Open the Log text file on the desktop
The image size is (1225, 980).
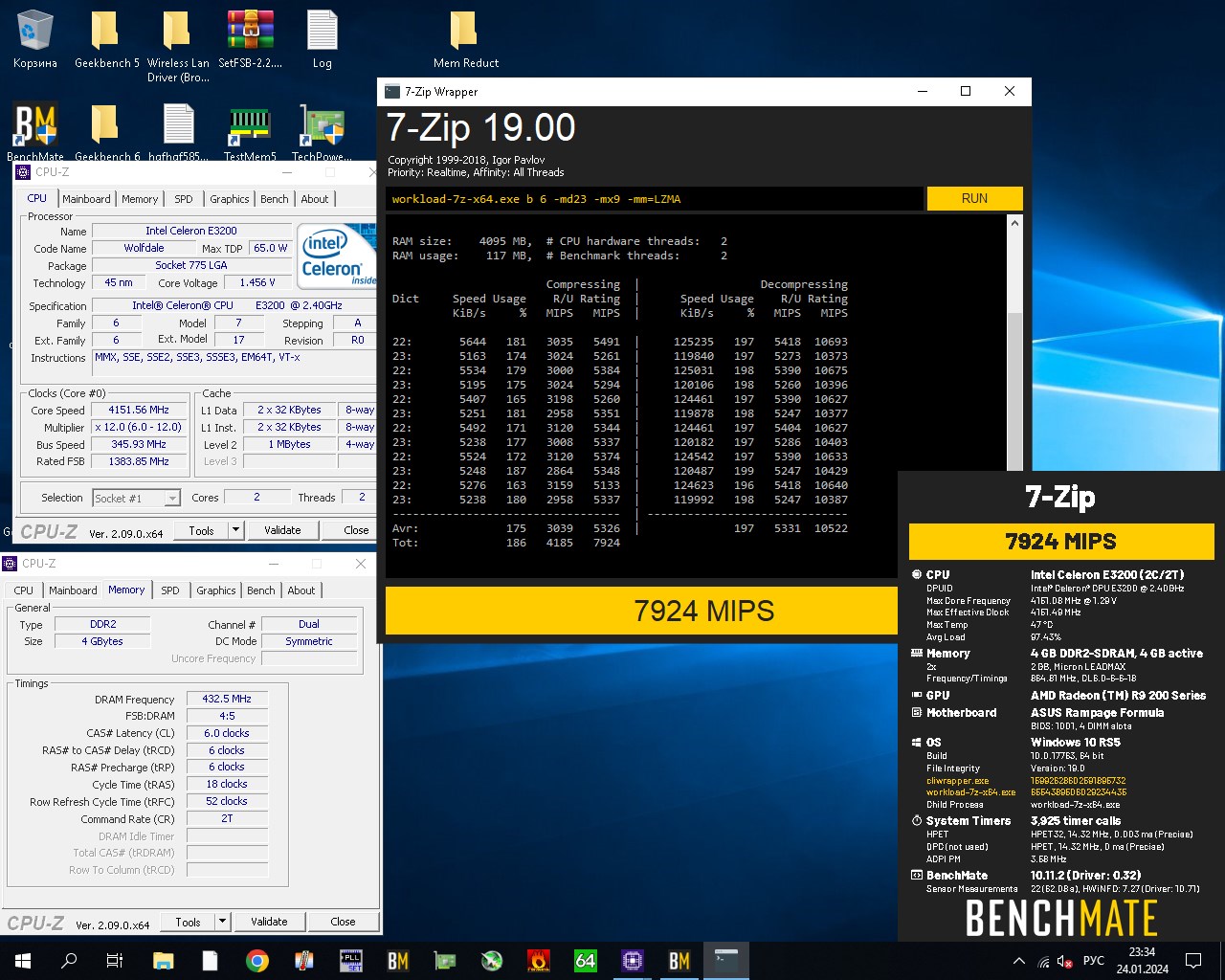coord(323,40)
